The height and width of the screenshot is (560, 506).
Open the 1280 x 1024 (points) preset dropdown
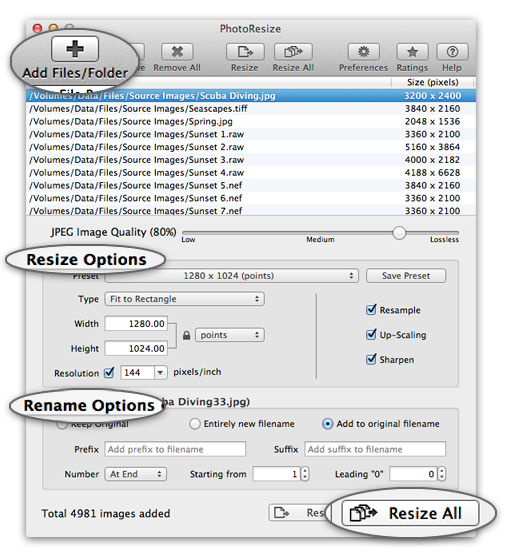pos(231,276)
